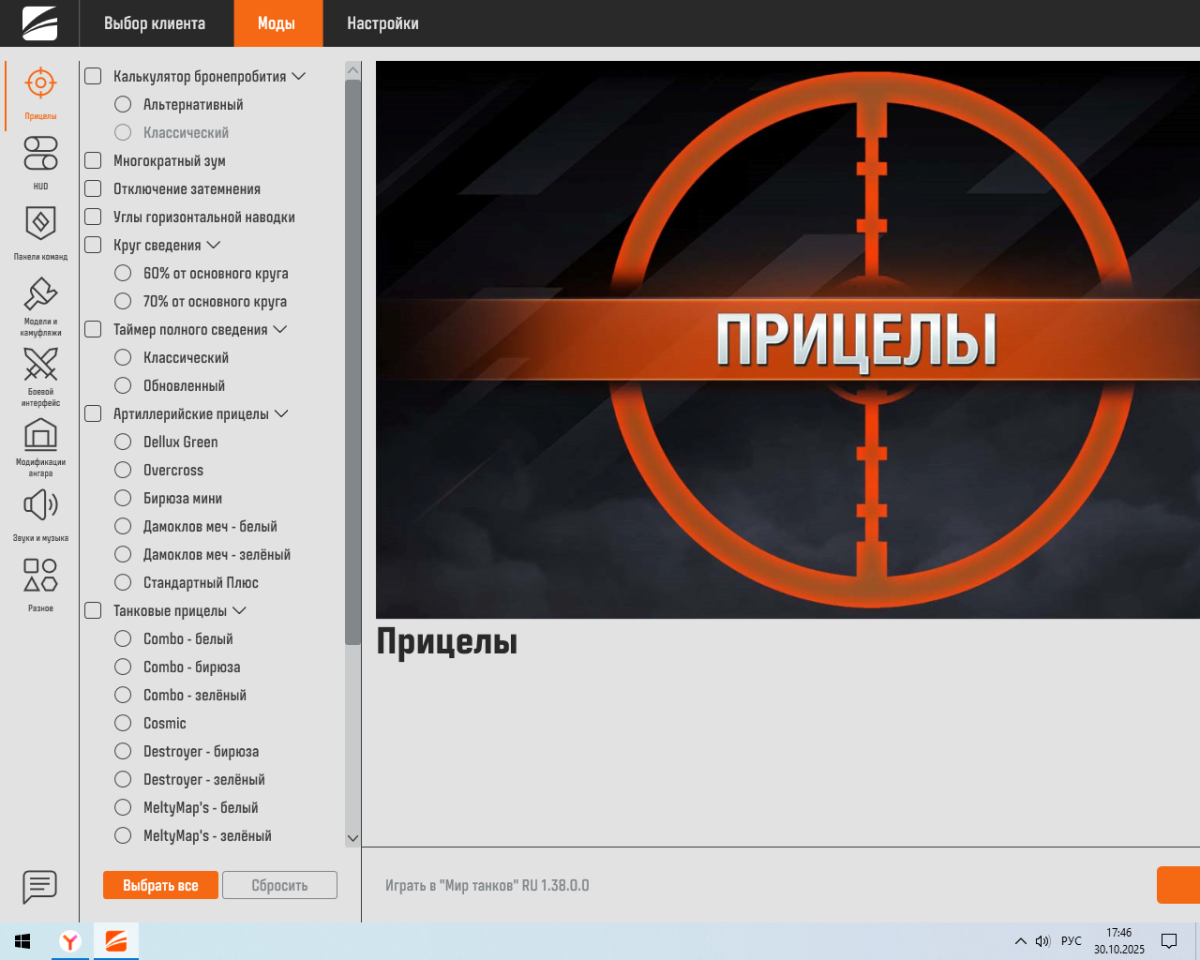Open Звуки и музыка category
This screenshot has height=960, width=1200.
click(x=40, y=515)
